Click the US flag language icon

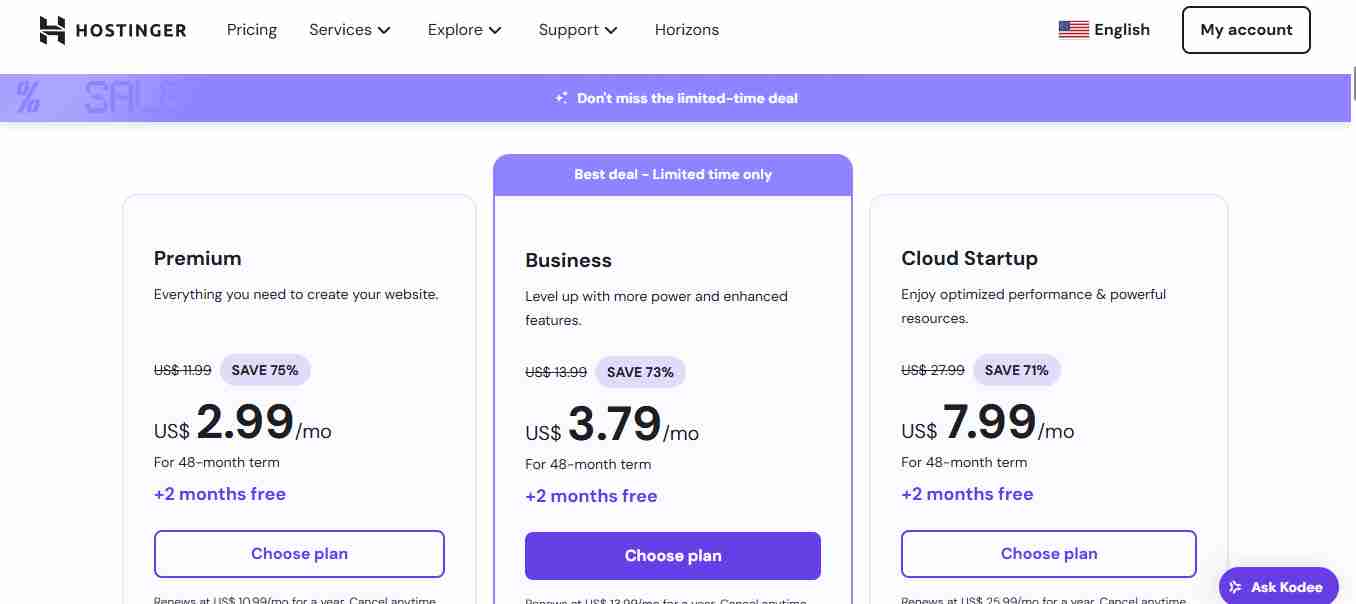tap(1073, 30)
